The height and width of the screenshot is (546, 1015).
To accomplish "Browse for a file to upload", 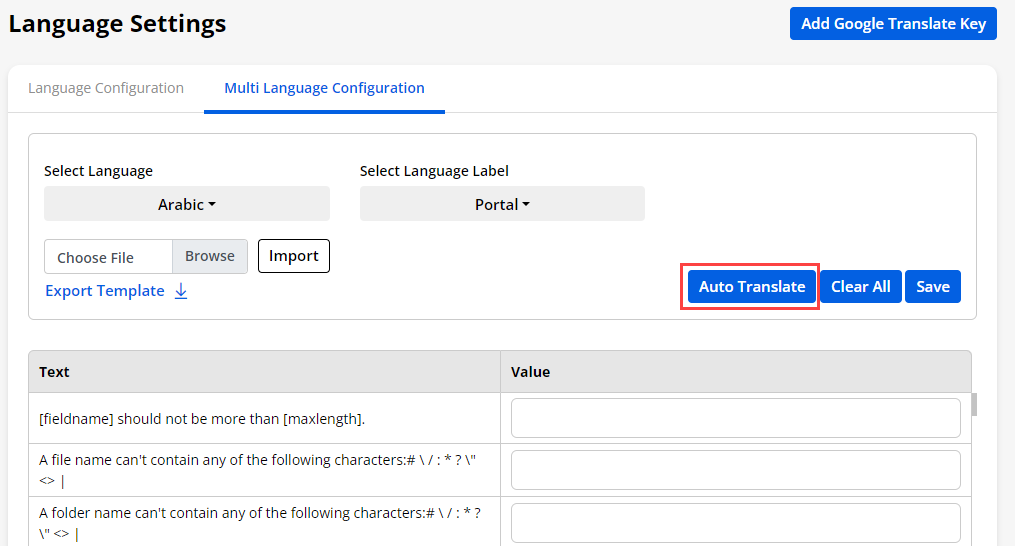I will 210,256.
